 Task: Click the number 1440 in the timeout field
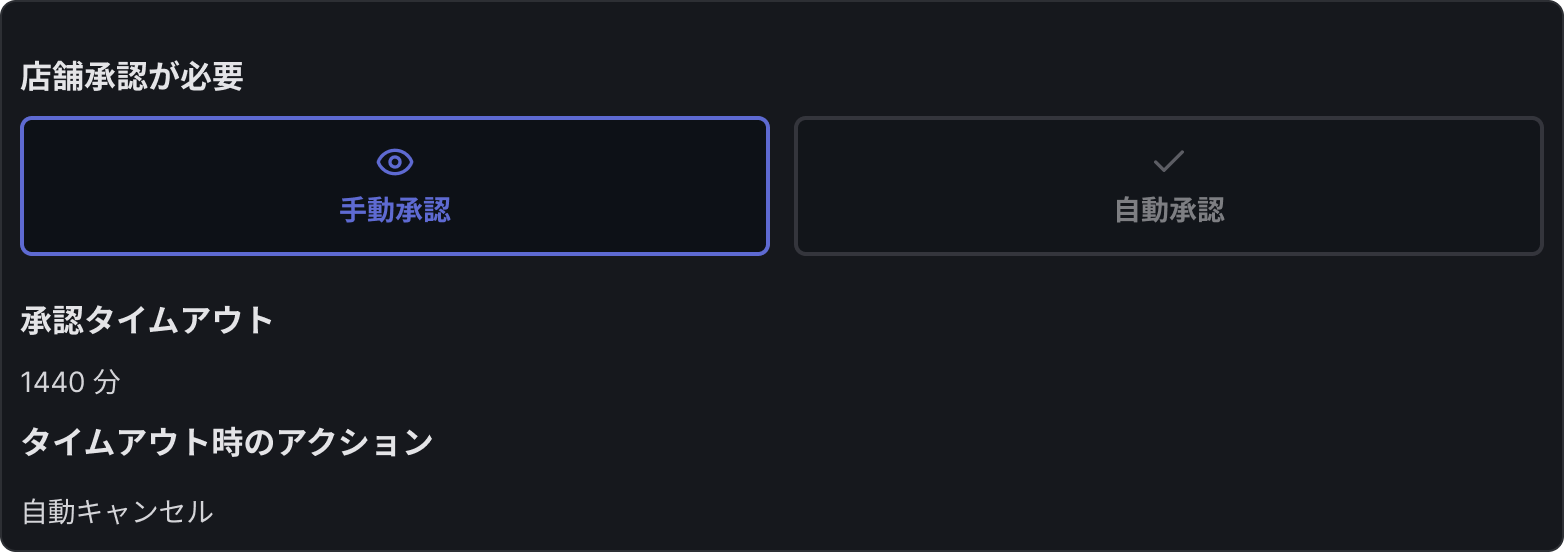[52, 382]
